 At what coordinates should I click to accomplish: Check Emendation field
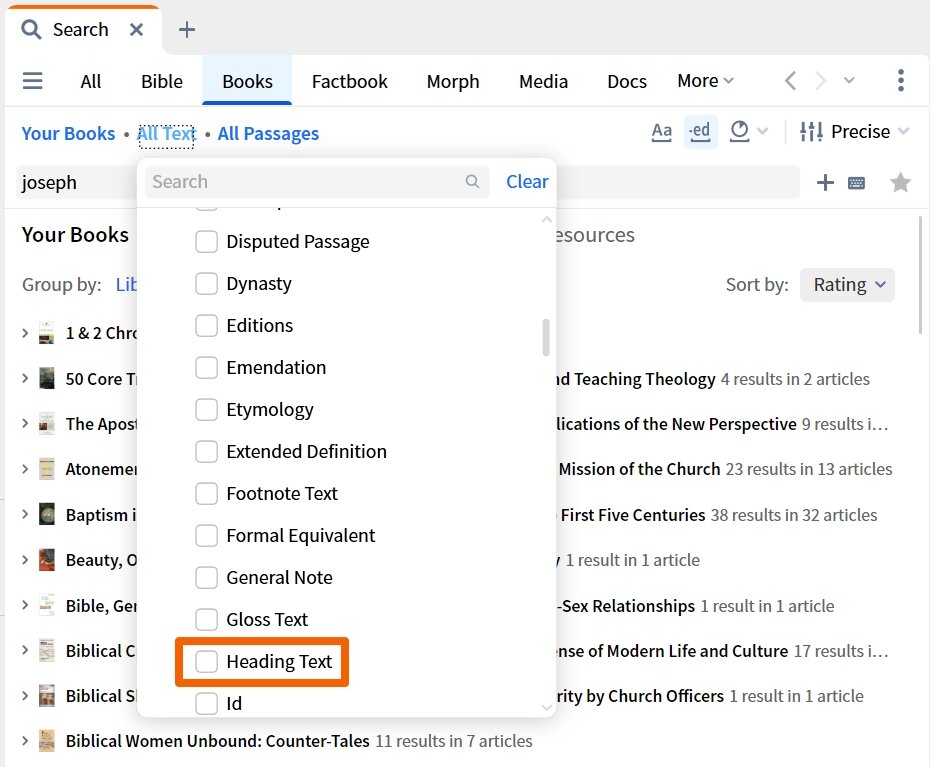(x=206, y=368)
